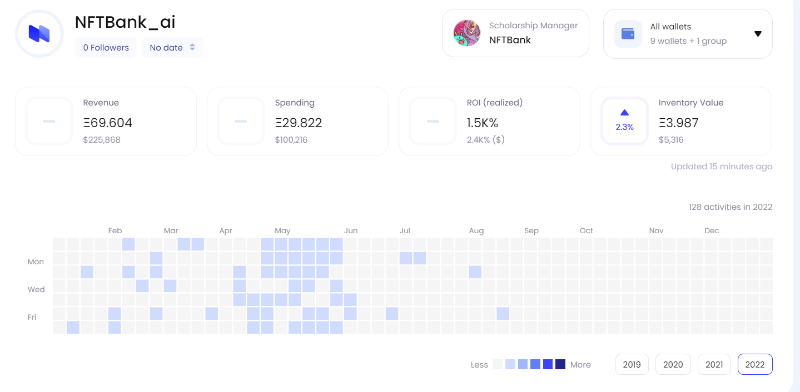Click the Inventory Value 2.3% up arrow
Screen dimensions: 800x392
coord(624,113)
